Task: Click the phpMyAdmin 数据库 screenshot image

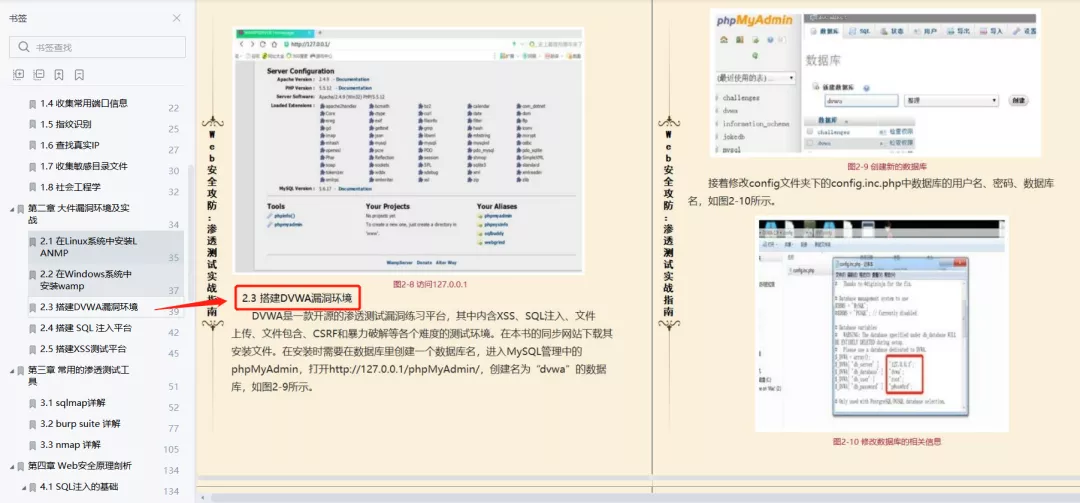Action: (875, 83)
